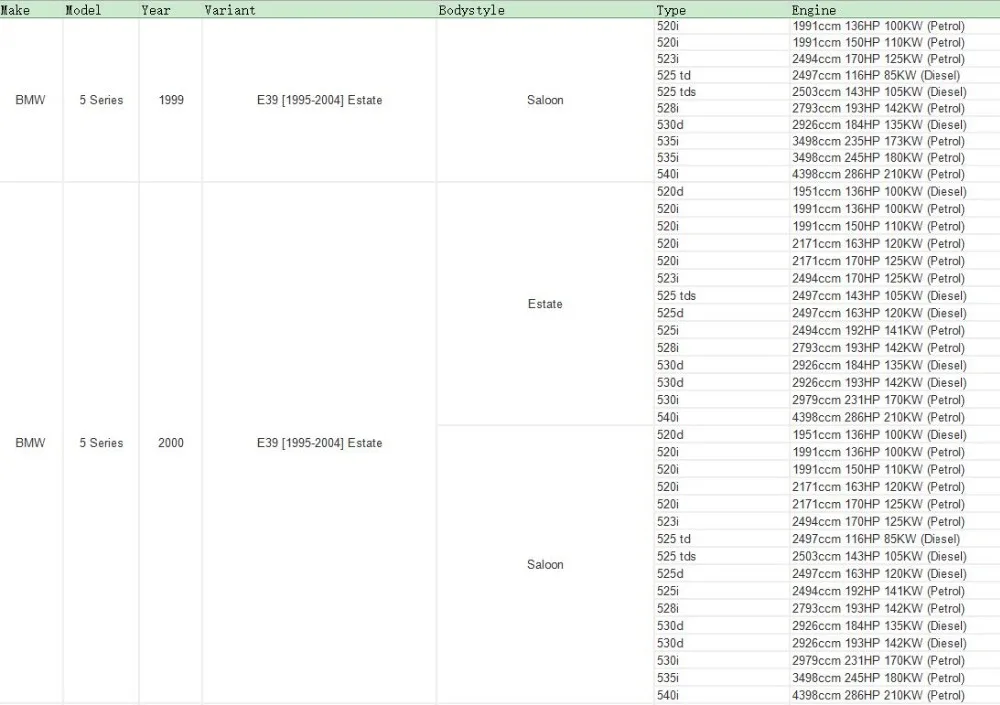Screen dimensions: 1000x705
Task: Click 4398ccm 286HP 210KW engine in 1999 group
Action: (879, 174)
